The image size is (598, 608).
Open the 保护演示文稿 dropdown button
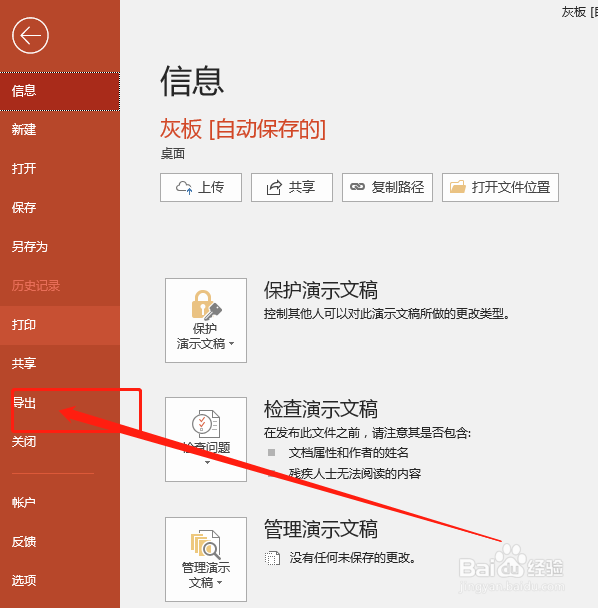tap(206, 320)
